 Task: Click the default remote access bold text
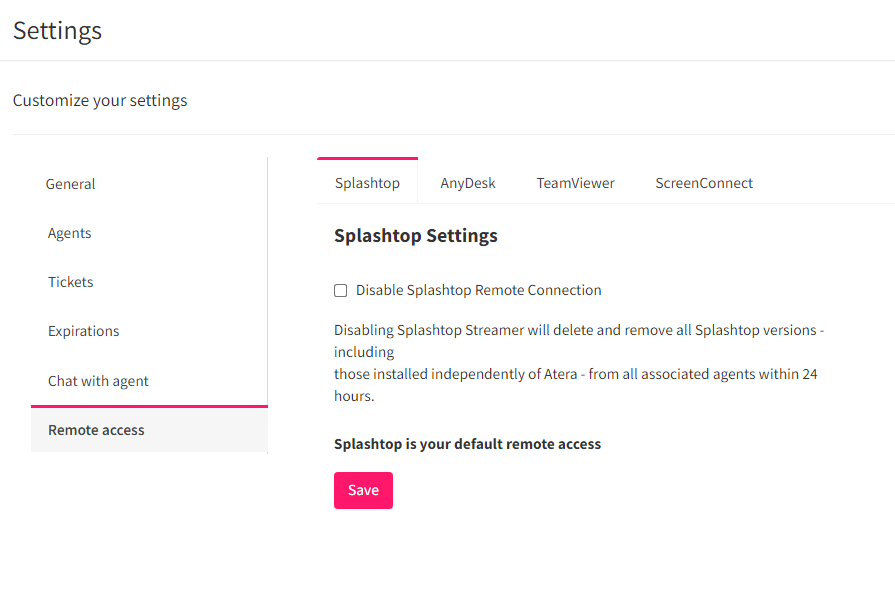point(467,443)
